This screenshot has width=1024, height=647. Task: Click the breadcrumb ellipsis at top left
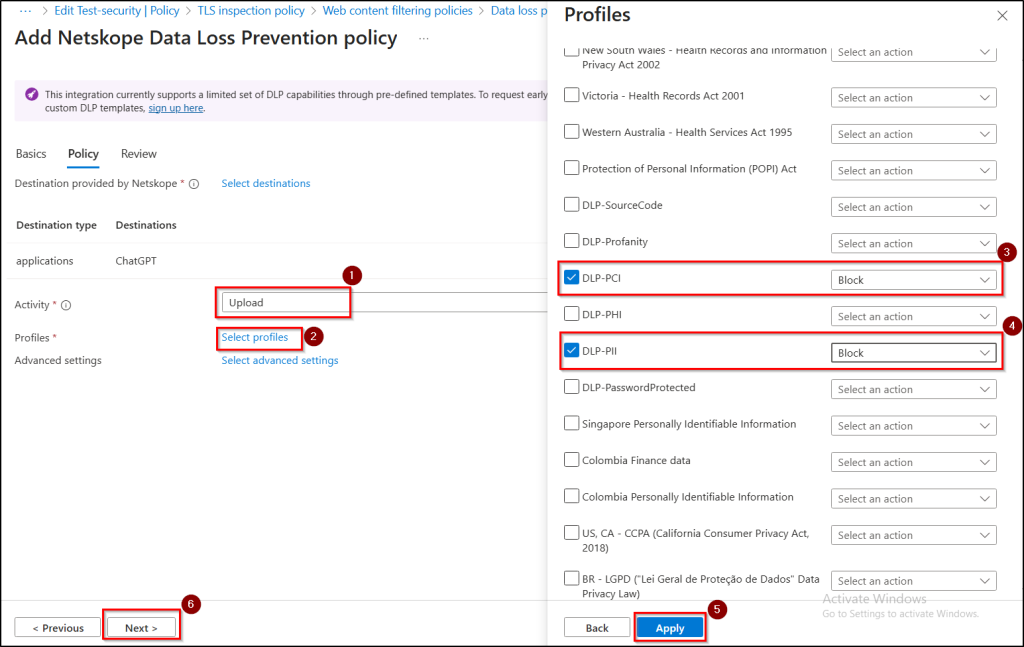click(x=26, y=10)
